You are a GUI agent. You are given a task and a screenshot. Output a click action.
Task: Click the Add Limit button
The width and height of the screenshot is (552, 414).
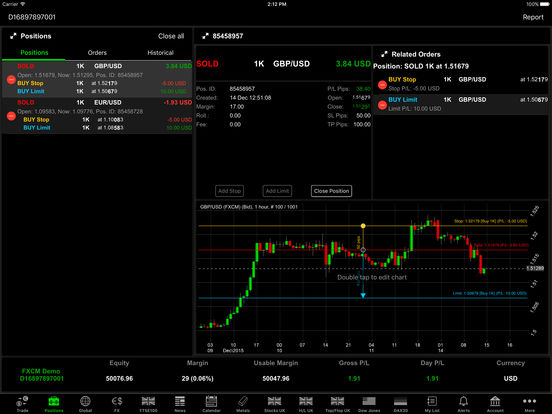[x=277, y=191]
